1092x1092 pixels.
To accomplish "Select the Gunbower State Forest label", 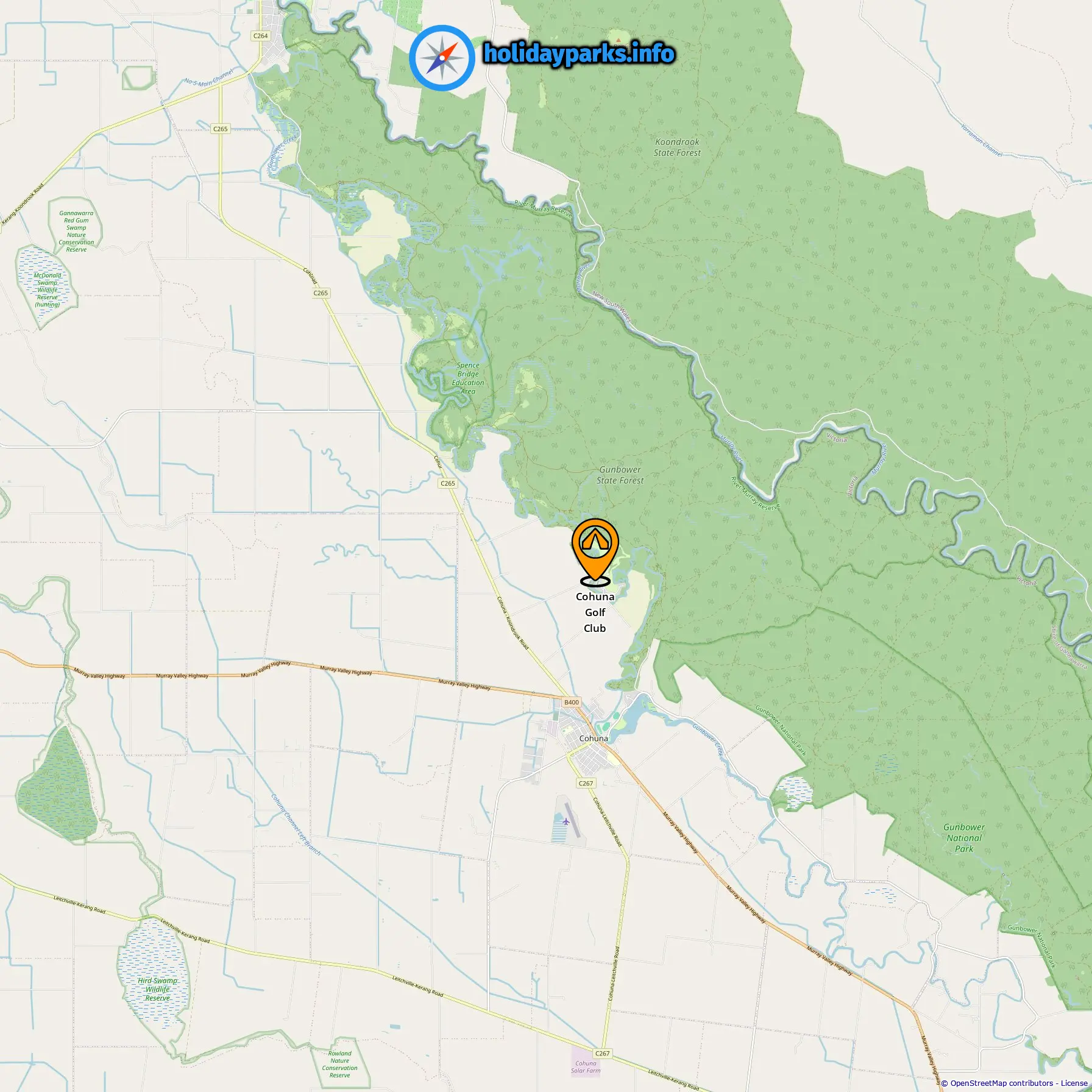I will (x=620, y=475).
